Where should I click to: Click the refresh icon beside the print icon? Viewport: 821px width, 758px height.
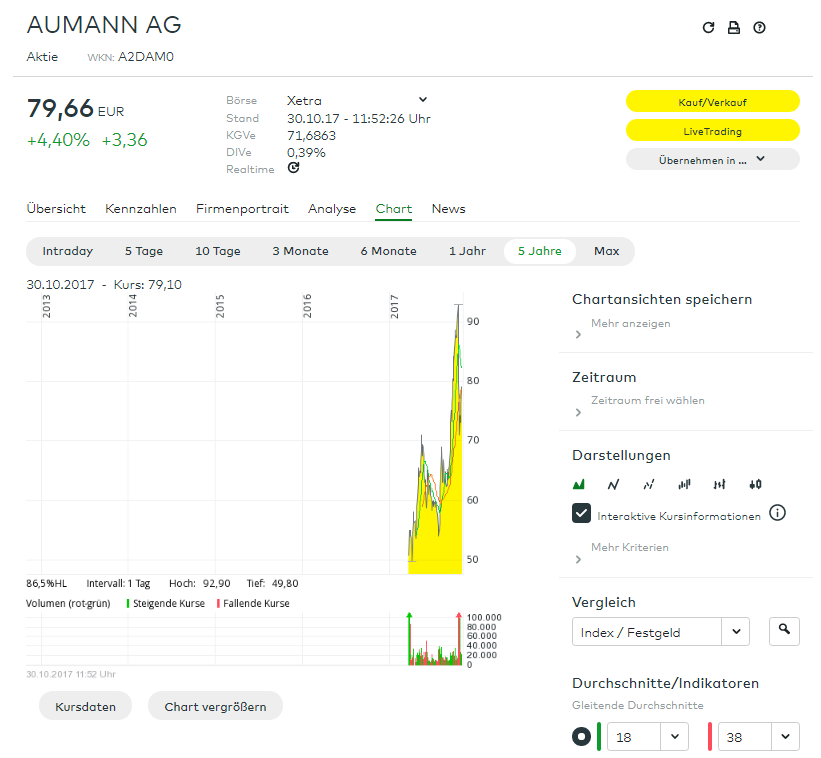pos(708,28)
